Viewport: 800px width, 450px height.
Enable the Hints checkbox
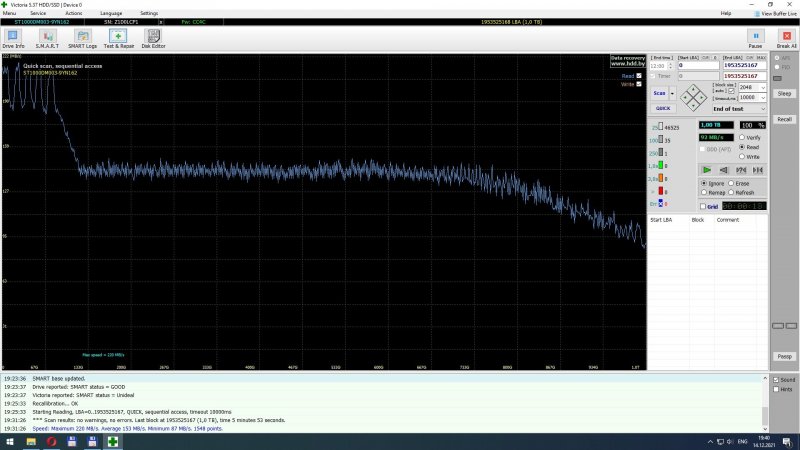click(774, 389)
